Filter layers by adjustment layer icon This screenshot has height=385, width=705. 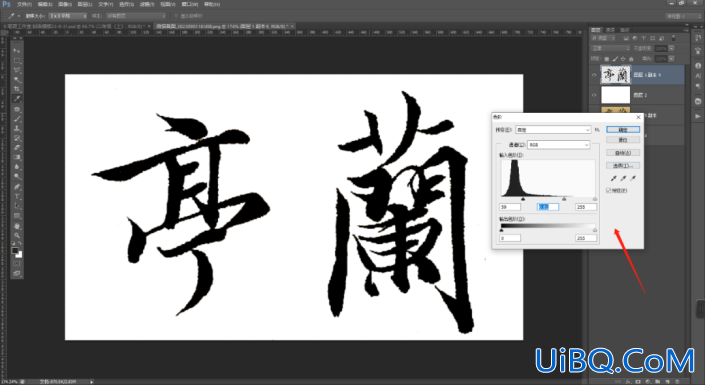635,38
